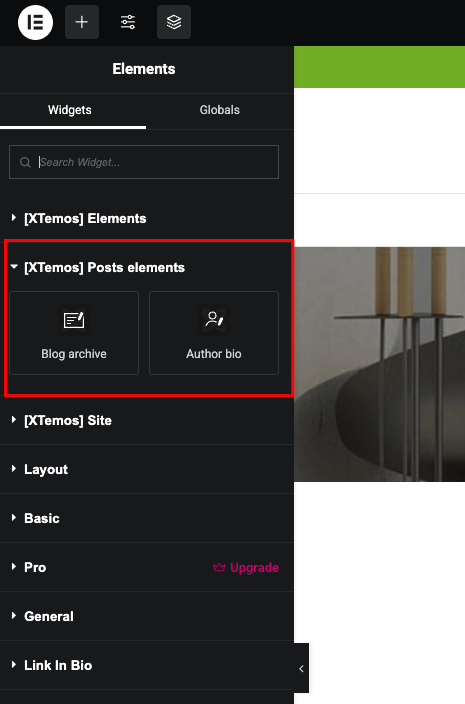Select the Author bio widget
The image size is (465, 704).
pos(214,333)
